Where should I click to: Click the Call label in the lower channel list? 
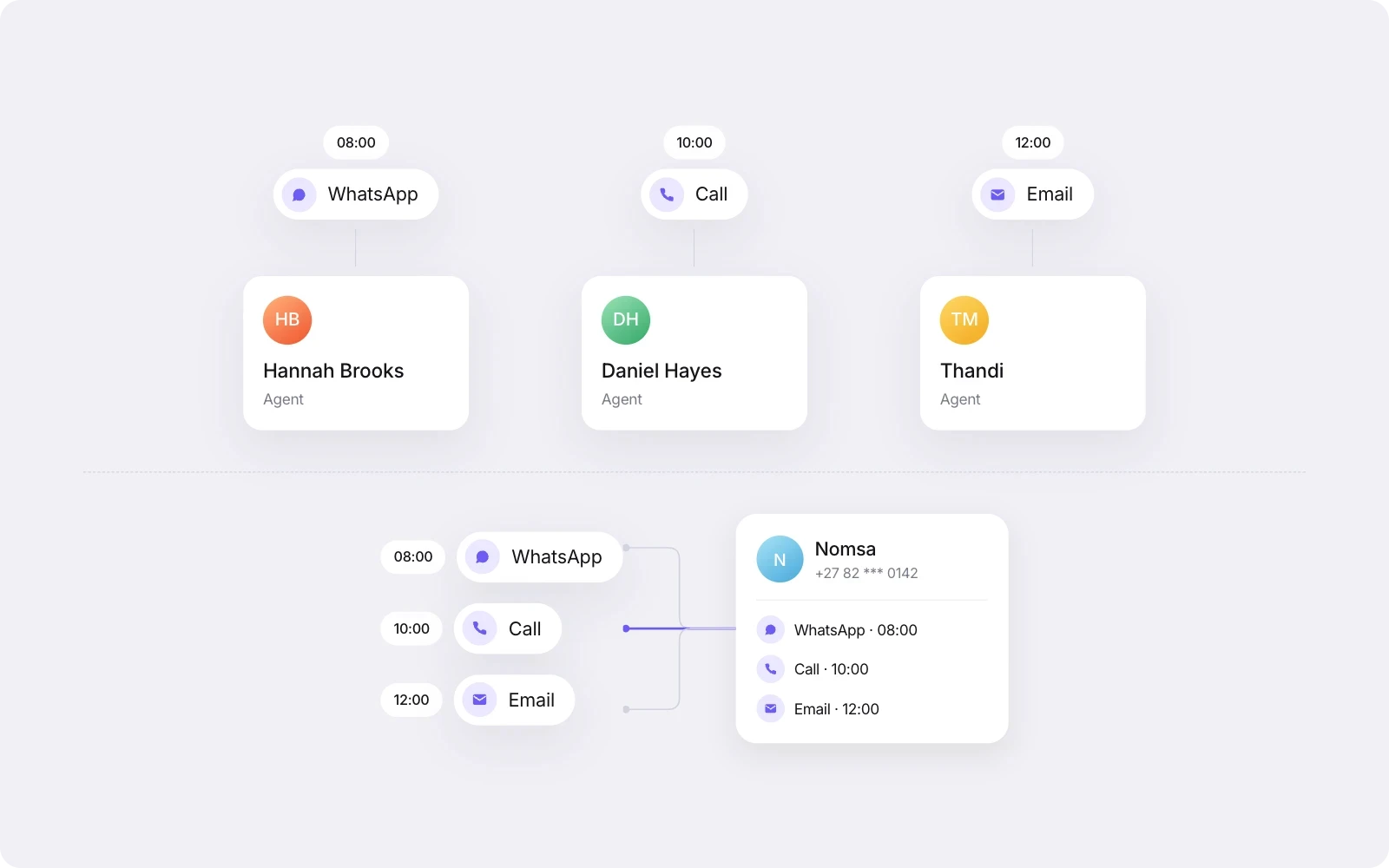pos(524,628)
